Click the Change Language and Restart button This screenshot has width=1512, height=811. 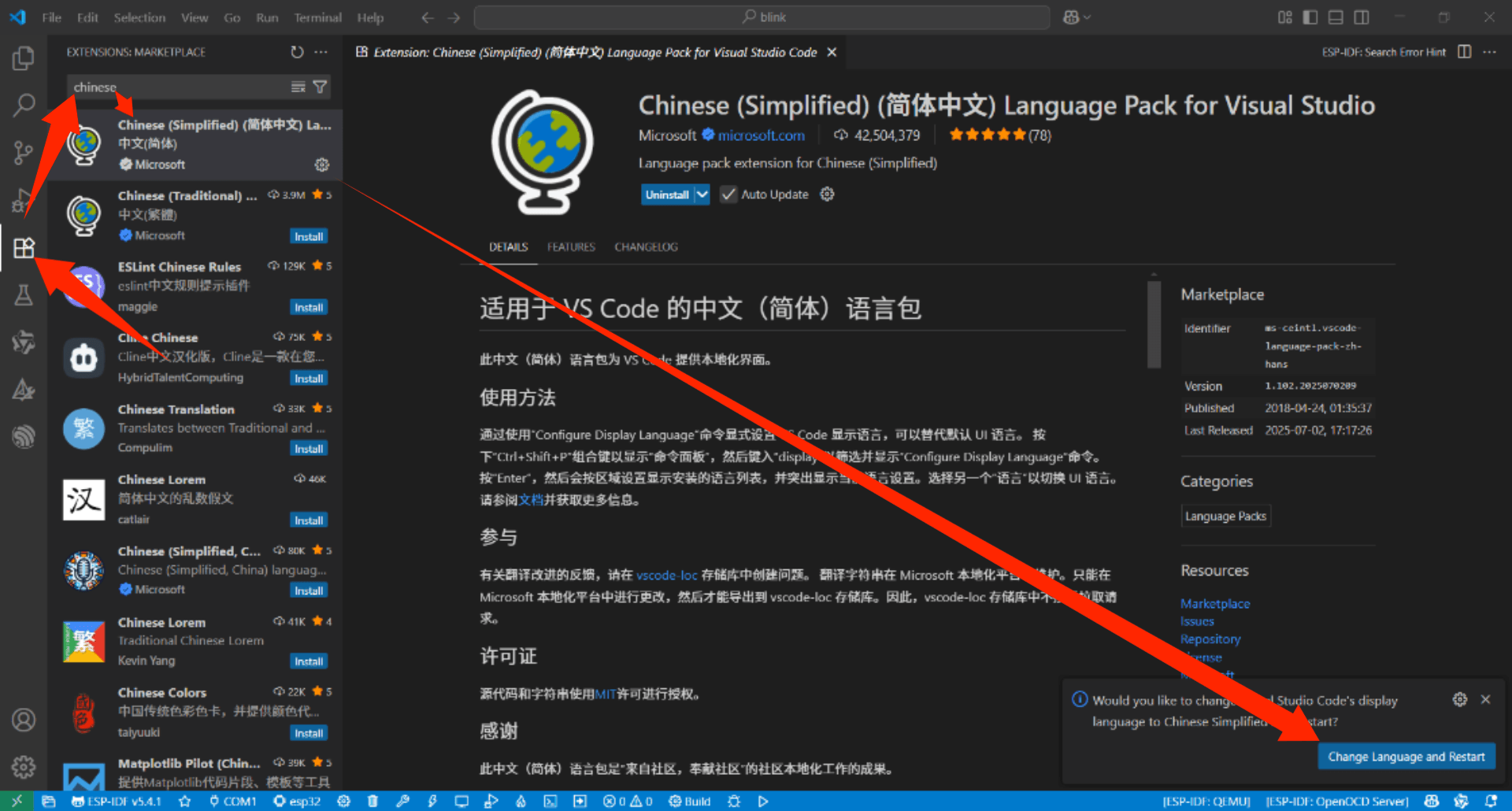(1406, 756)
